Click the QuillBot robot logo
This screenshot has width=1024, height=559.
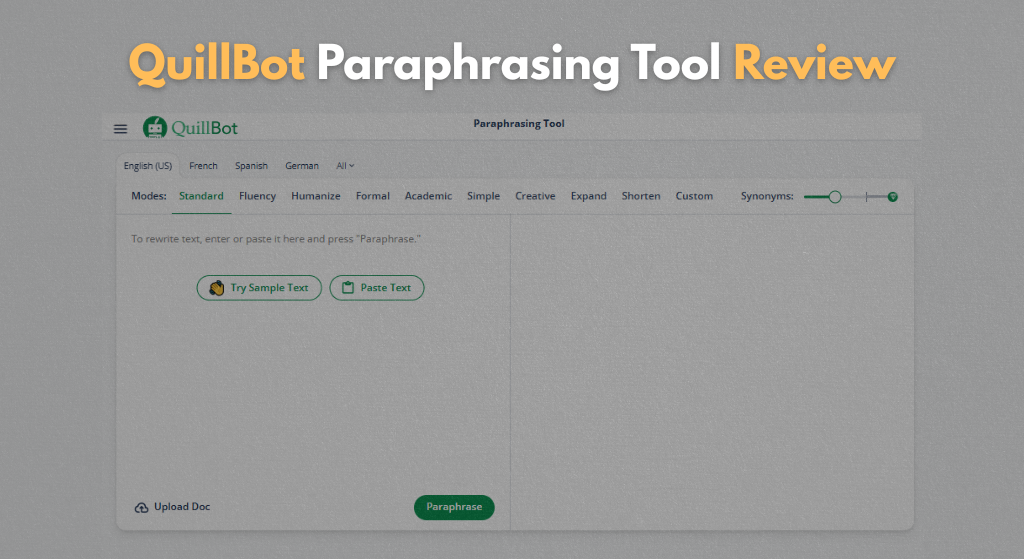[x=154, y=128]
